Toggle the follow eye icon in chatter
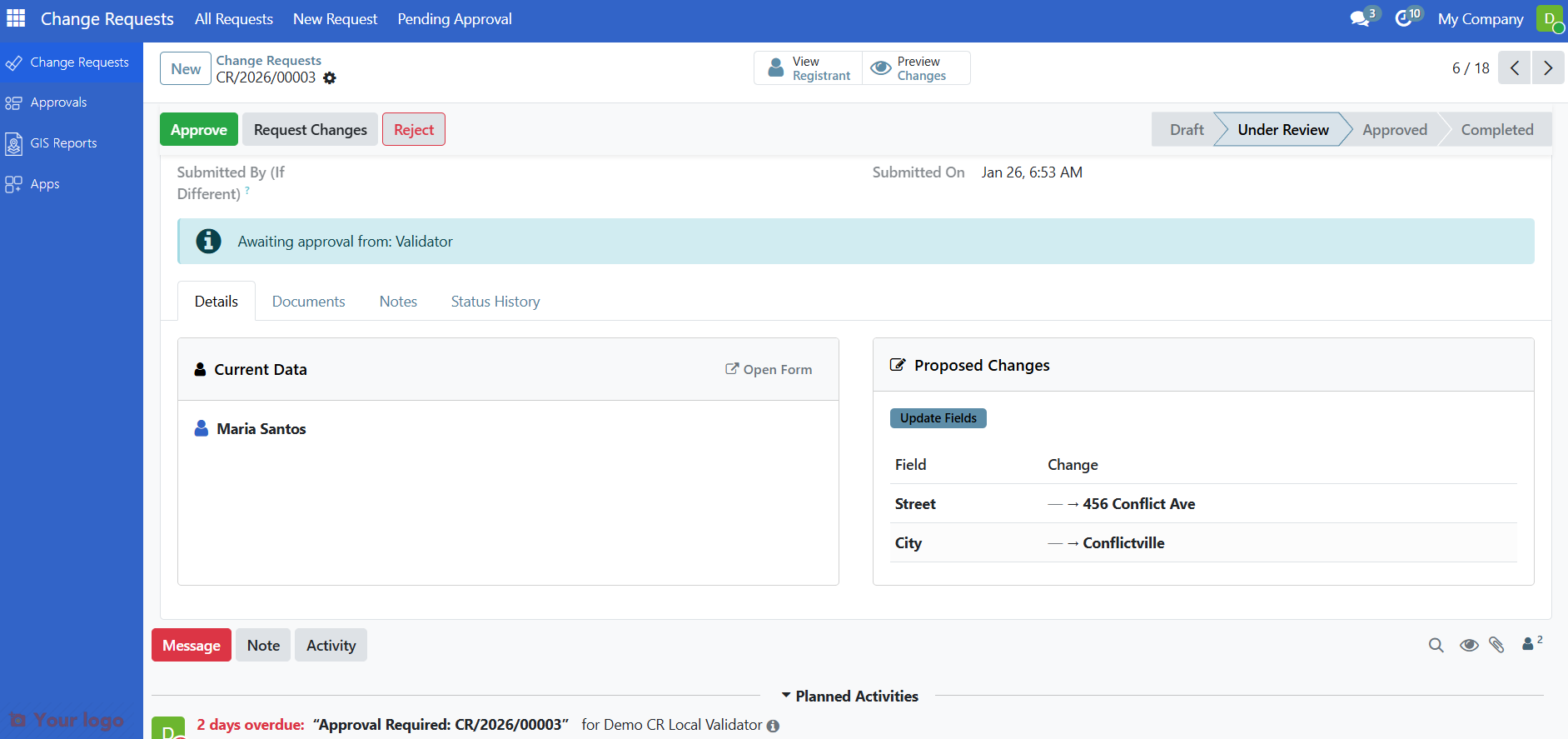This screenshot has width=1568, height=739. point(1469,645)
